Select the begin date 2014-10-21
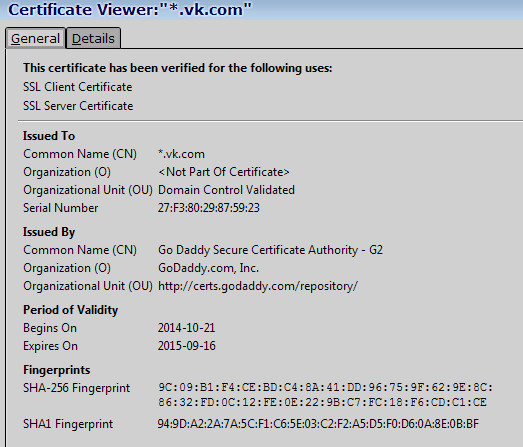This screenshot has width=523, height=447. coord(186,328)
